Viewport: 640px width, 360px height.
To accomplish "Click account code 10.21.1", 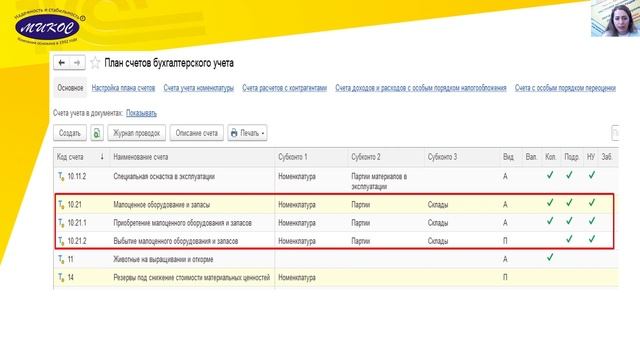I will tap(77, 223).
